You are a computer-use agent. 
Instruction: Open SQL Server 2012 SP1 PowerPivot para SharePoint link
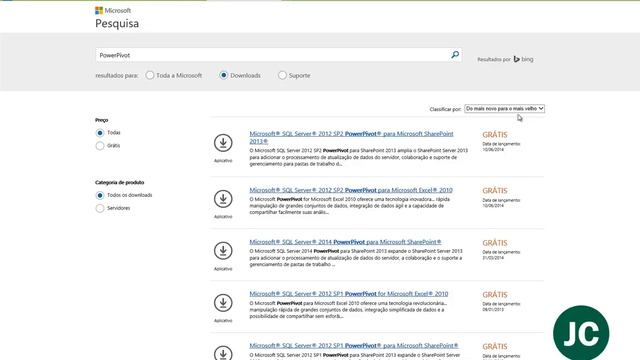coord(354,346)
